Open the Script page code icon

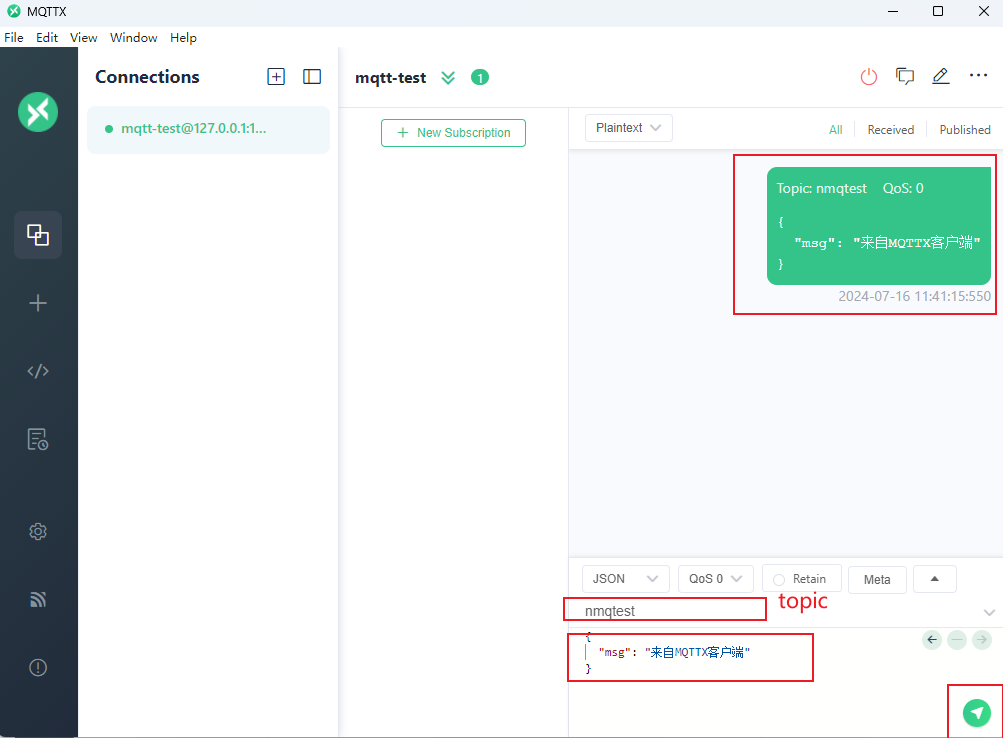pos(38,371)
